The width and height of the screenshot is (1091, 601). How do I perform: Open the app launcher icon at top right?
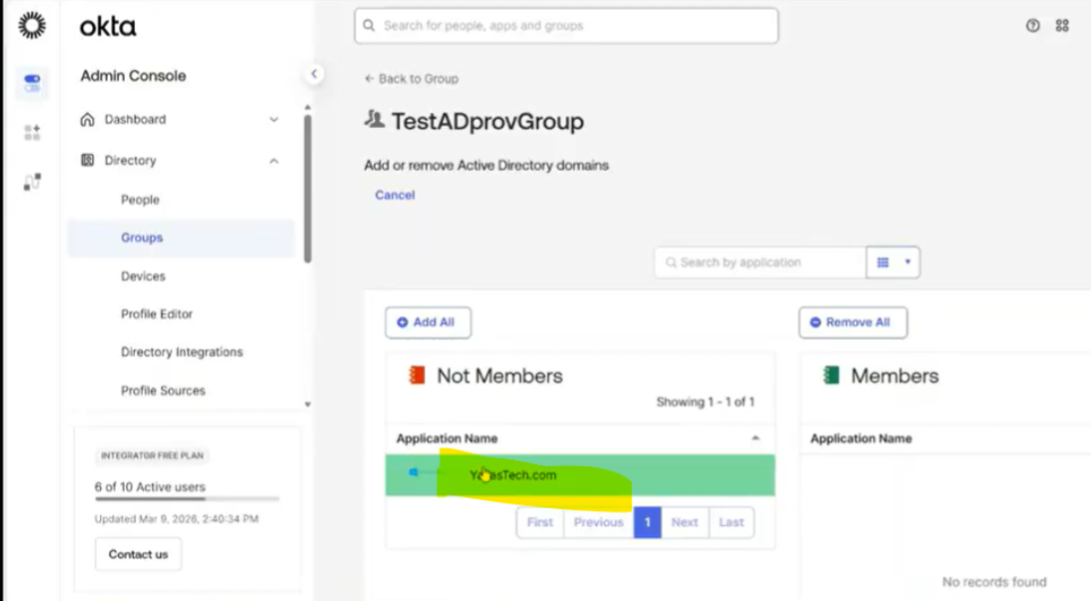pos(1062,26)
